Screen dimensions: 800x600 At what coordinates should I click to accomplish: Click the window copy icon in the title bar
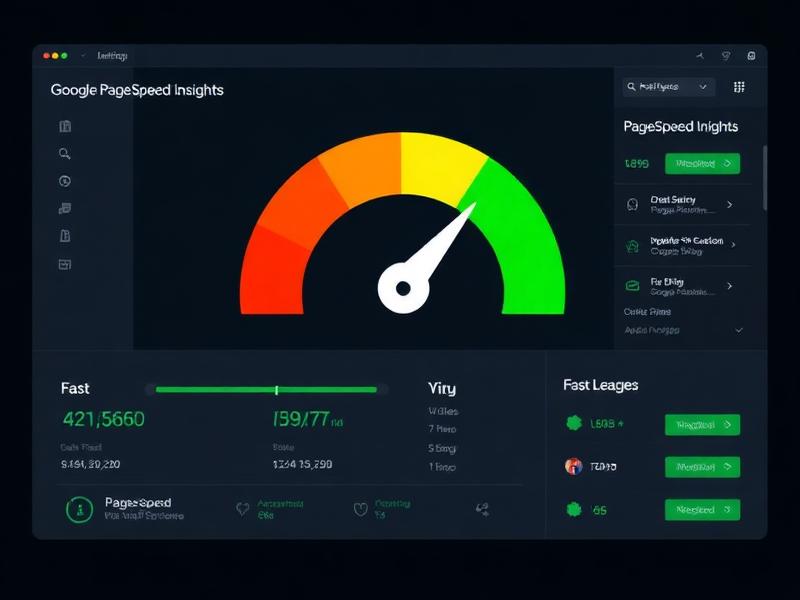[752, 56]
